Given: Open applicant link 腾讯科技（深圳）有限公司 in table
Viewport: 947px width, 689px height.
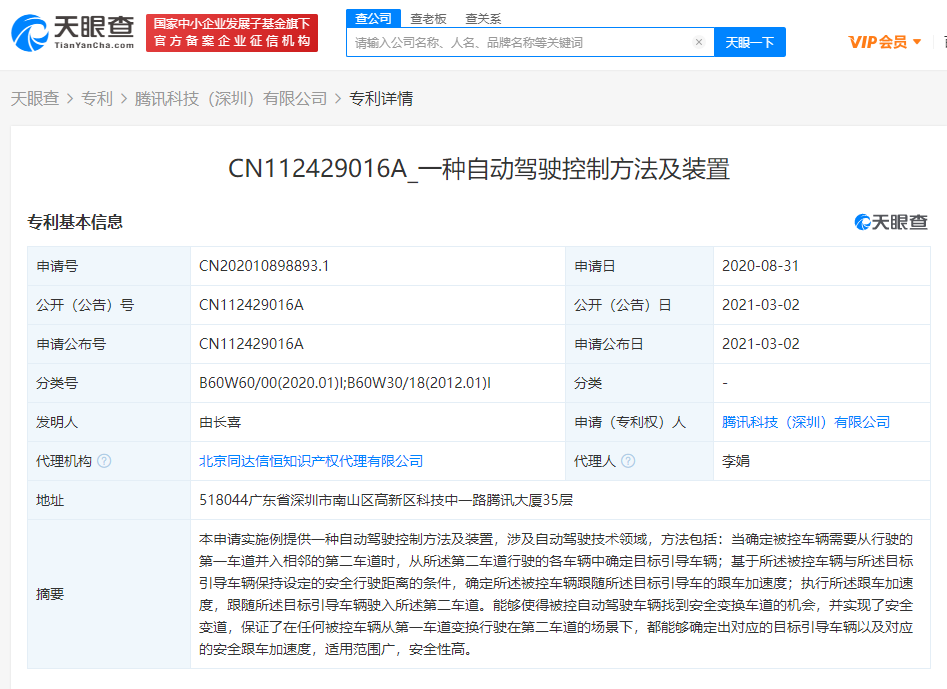Looking at the screenshot, I should click(806, 422).
